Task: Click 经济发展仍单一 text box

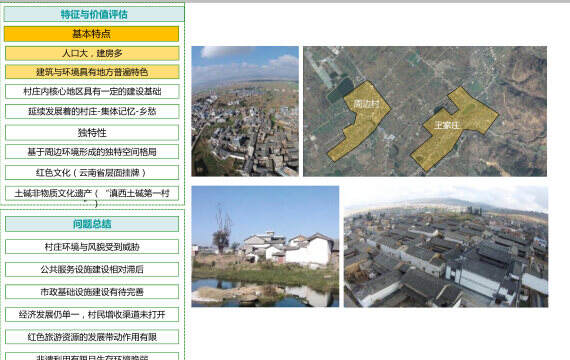Action: click(x=92, y=315)
